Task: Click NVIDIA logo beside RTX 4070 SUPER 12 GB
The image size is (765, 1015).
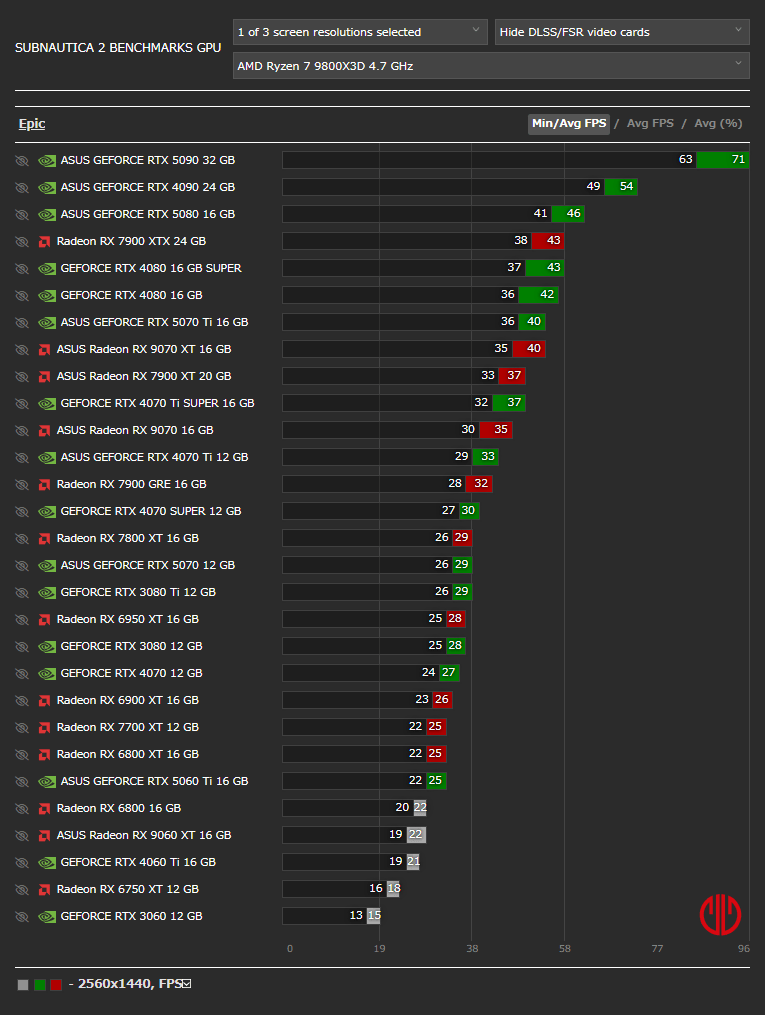Action: 47,511
